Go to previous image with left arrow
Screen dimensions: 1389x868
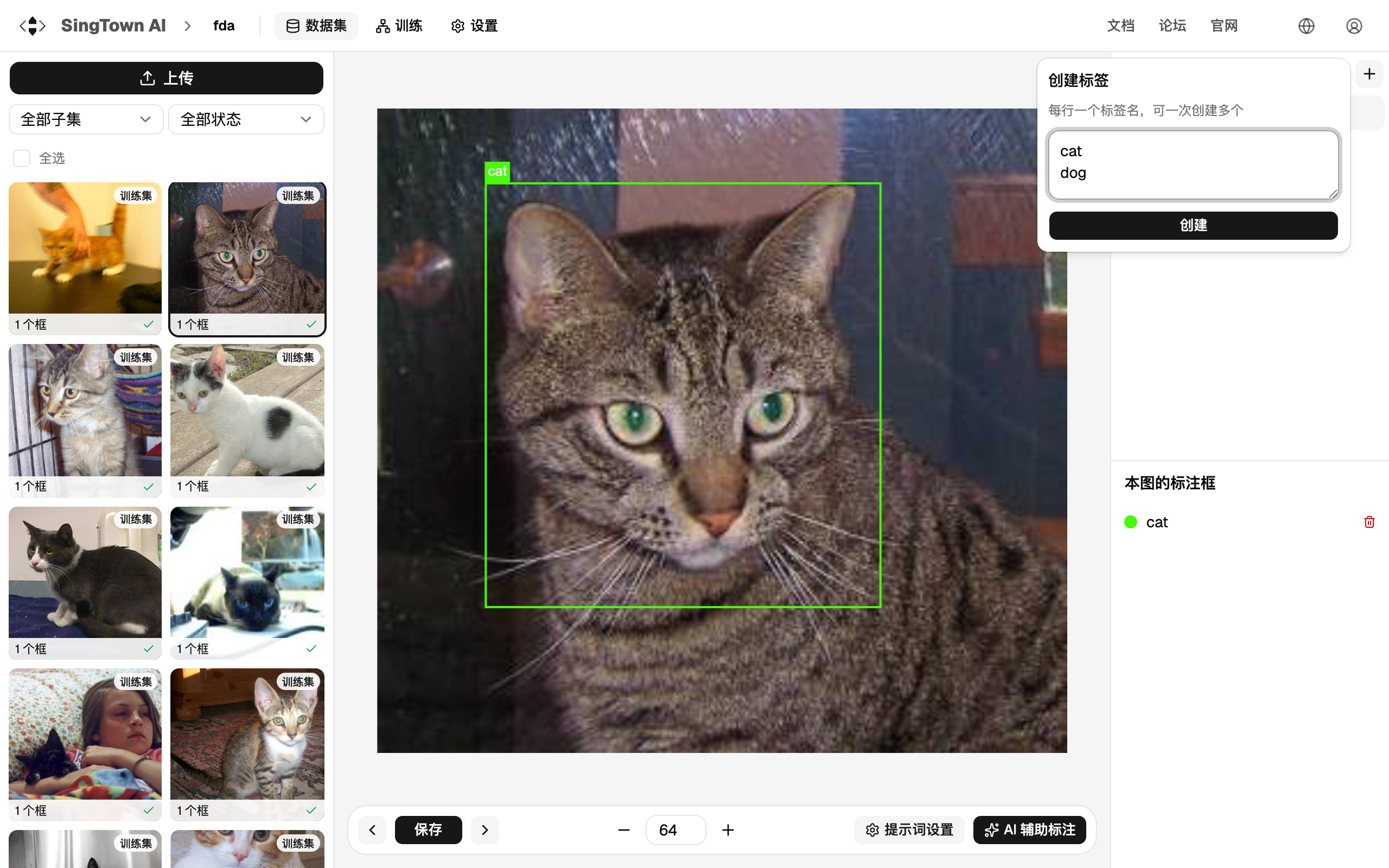pos(373,829)
